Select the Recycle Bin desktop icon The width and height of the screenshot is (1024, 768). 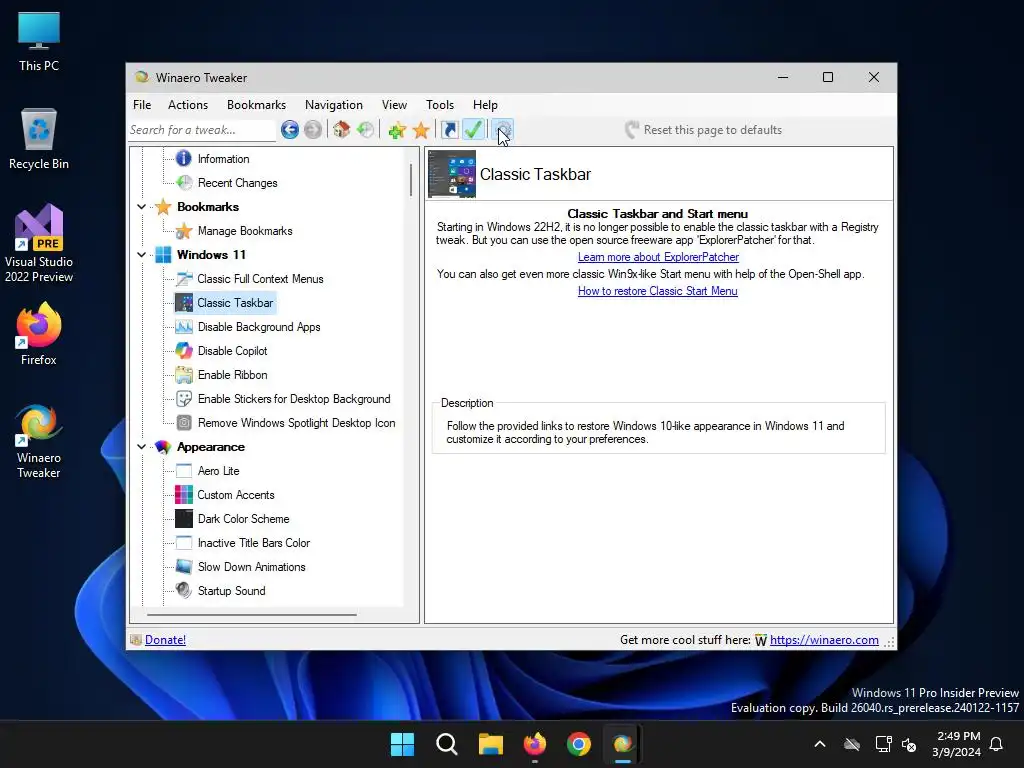(39, 139)
